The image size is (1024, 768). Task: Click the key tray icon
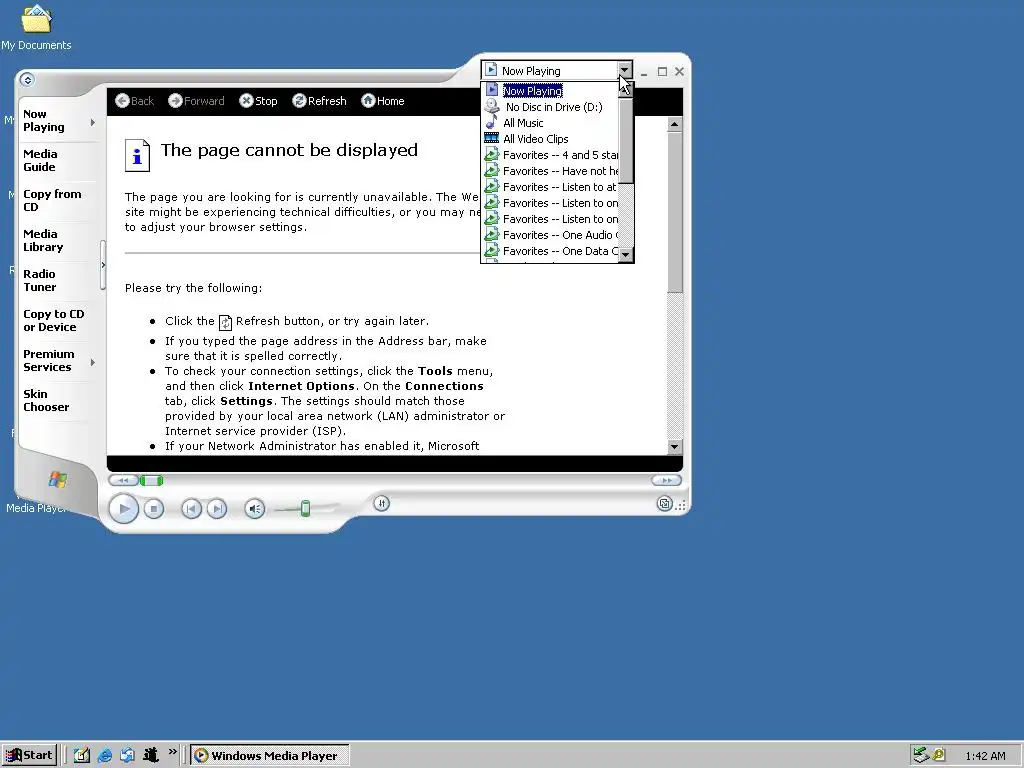[x=938, y=756]
